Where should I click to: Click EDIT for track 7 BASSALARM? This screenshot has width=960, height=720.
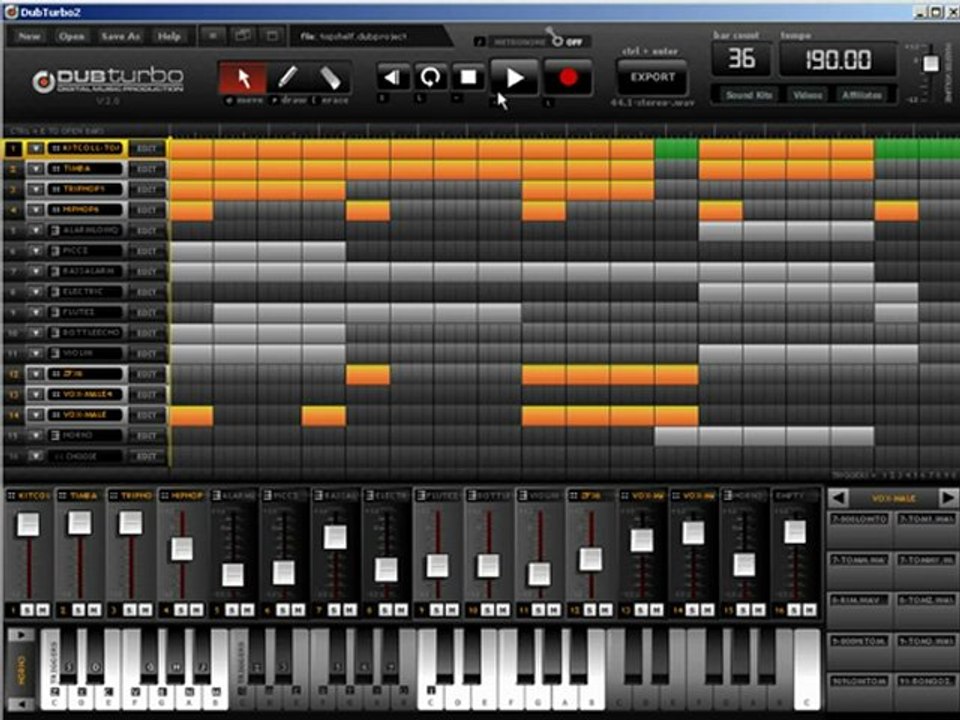(x=147, y=271)
